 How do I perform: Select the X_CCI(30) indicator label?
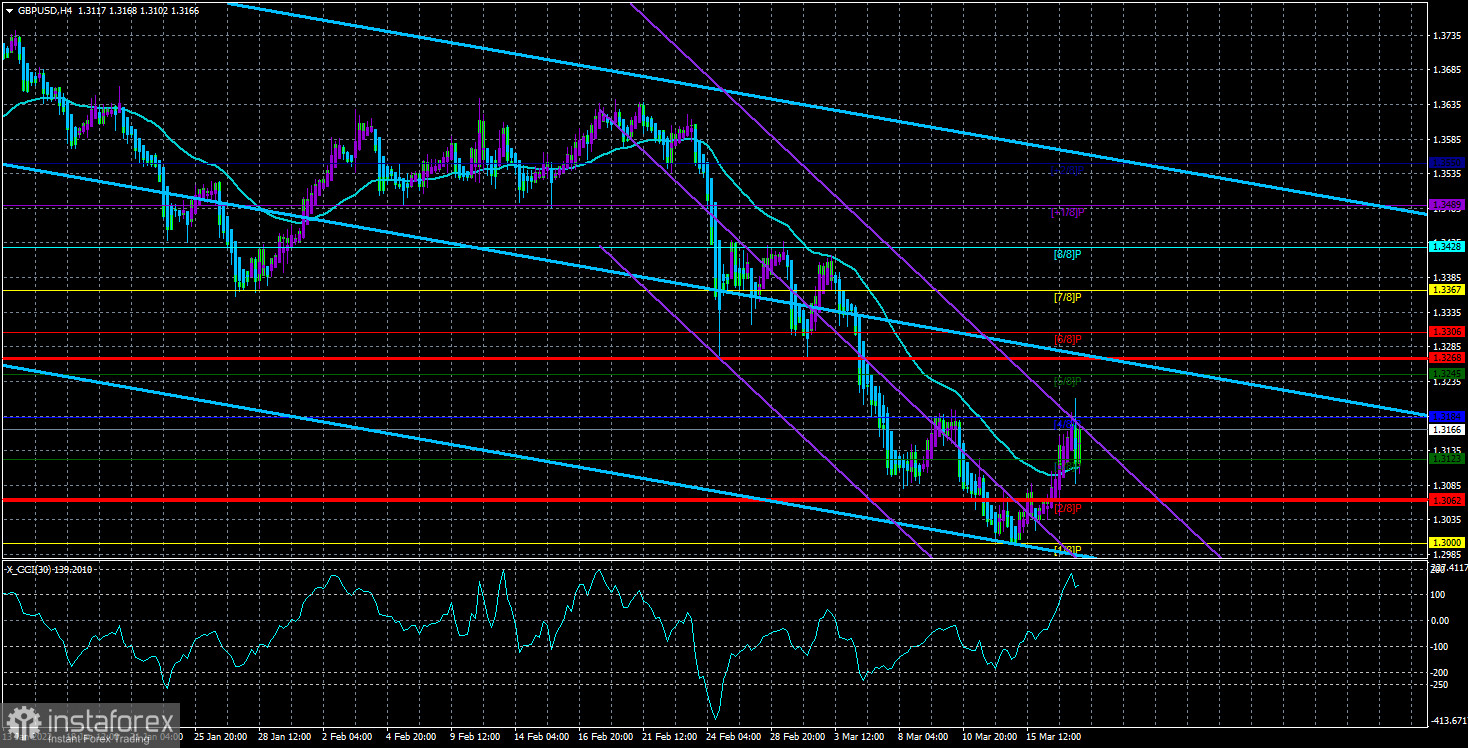pos(28,568)
